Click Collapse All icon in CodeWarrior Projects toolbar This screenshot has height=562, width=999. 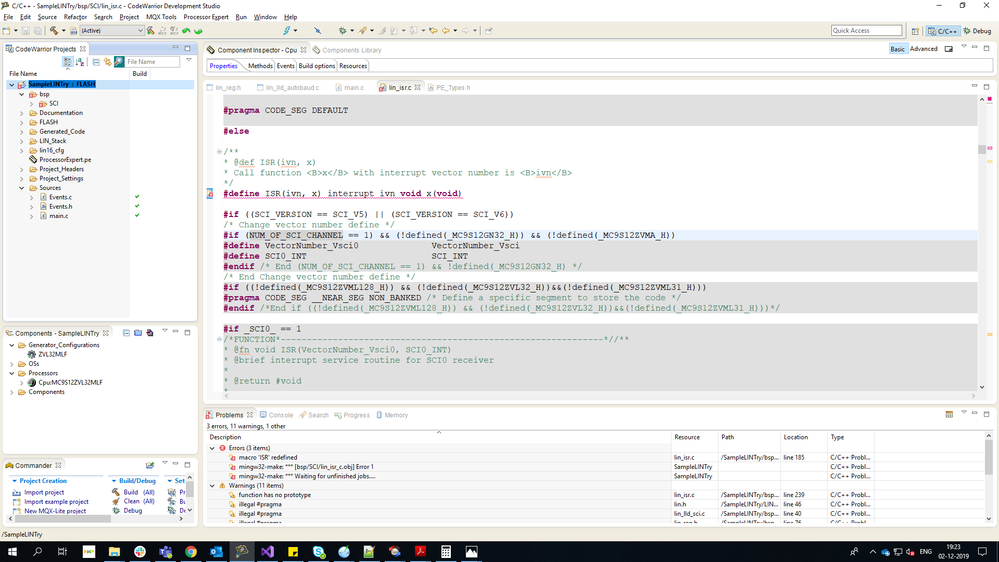click(x=96, y=62)
